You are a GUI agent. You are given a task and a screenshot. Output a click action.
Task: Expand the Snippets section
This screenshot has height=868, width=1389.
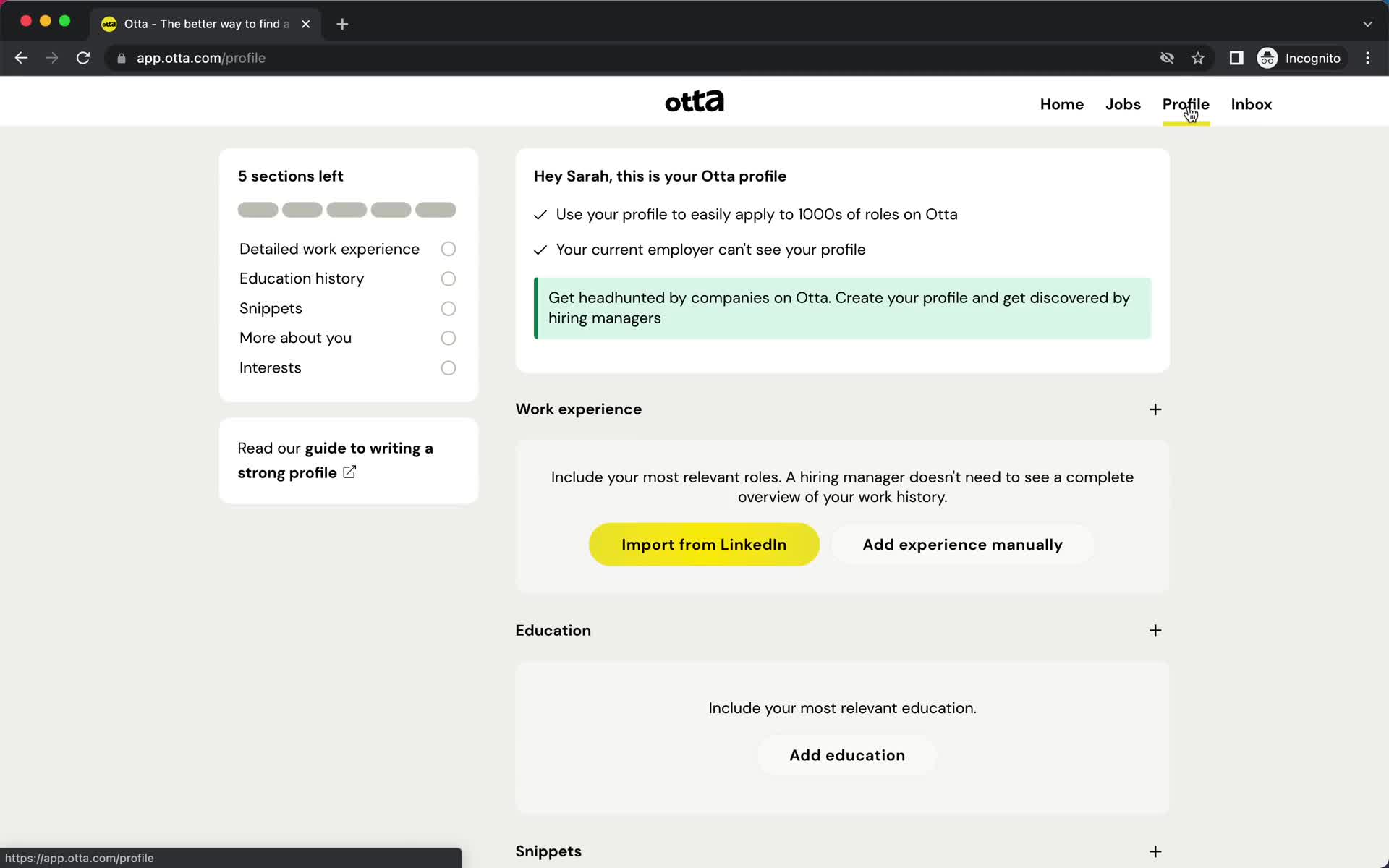point(1155,851)
